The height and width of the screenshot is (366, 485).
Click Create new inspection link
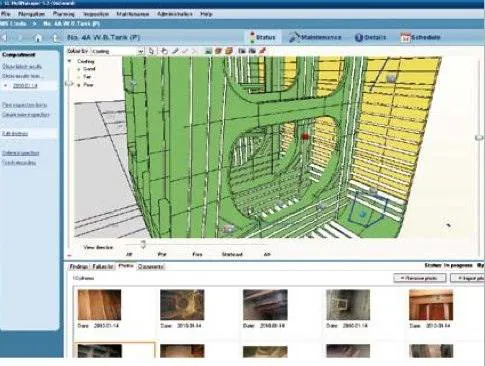[x=26, y=115]
